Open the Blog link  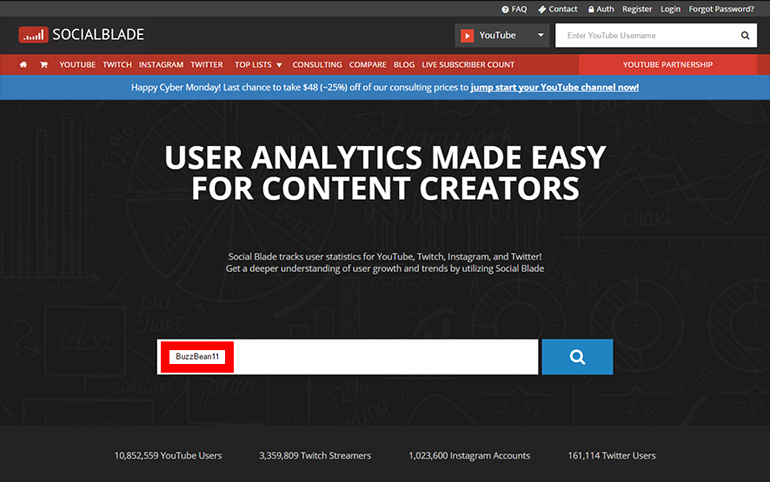(404, 65)
